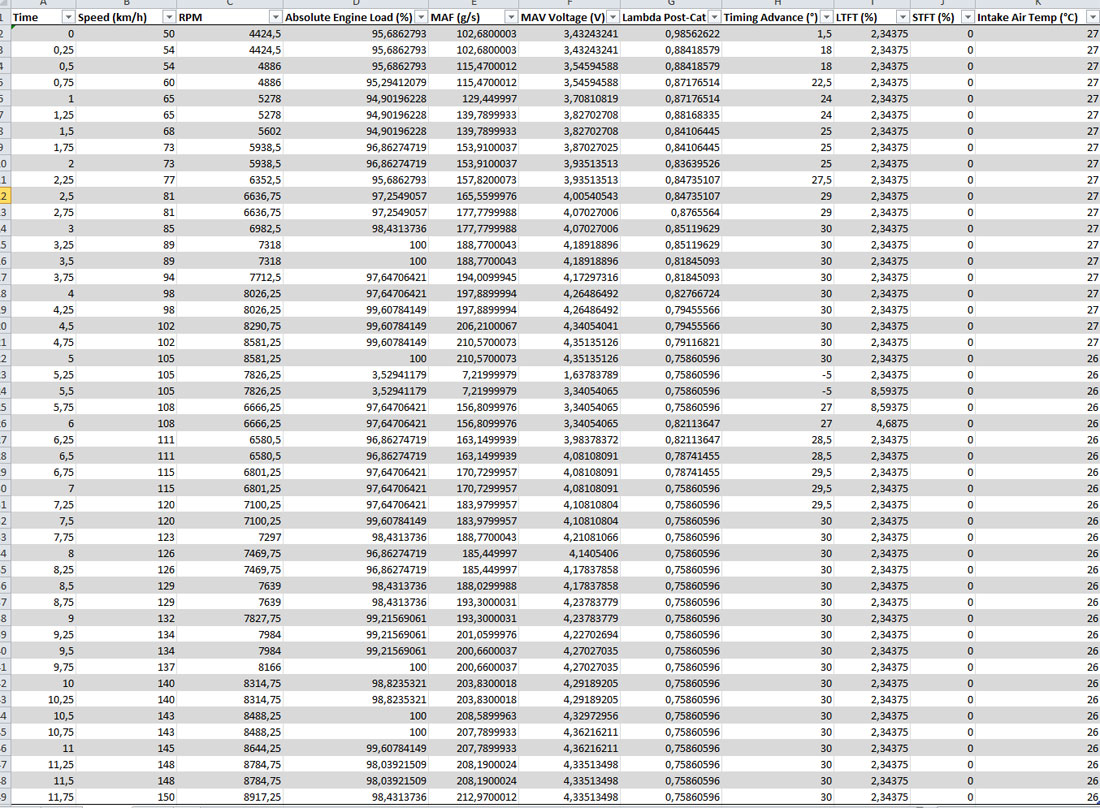The height and width of the screenshot is (808, 1100).
Task: Open the Time column filter dropdown
Action: click(x=67, y=18)
